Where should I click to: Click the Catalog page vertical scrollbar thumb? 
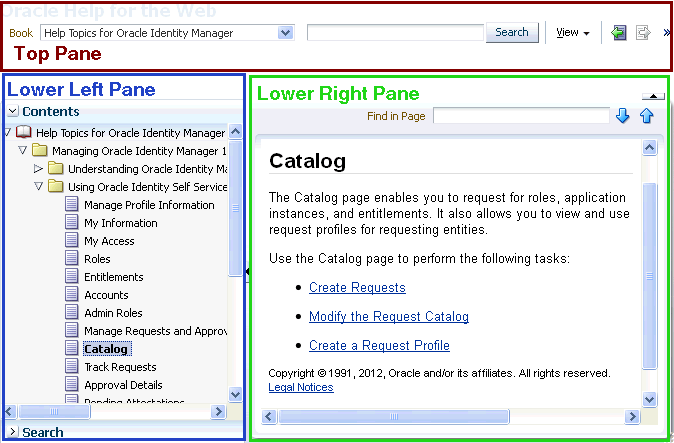pyautogui.click(x=649, y=276)
